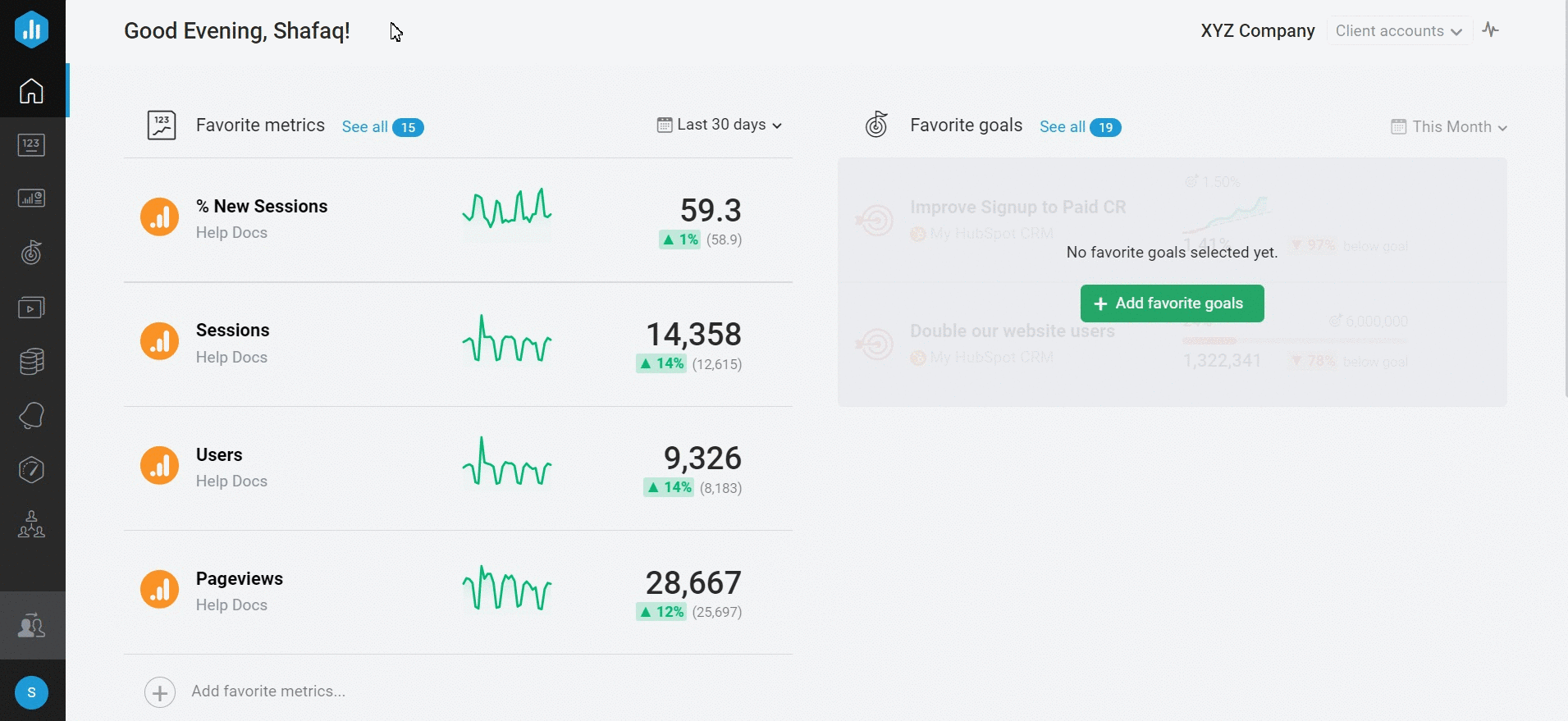Expand the This Month dropdown
Viewport: 1568px width, 721px height.
pos(1450,127)
